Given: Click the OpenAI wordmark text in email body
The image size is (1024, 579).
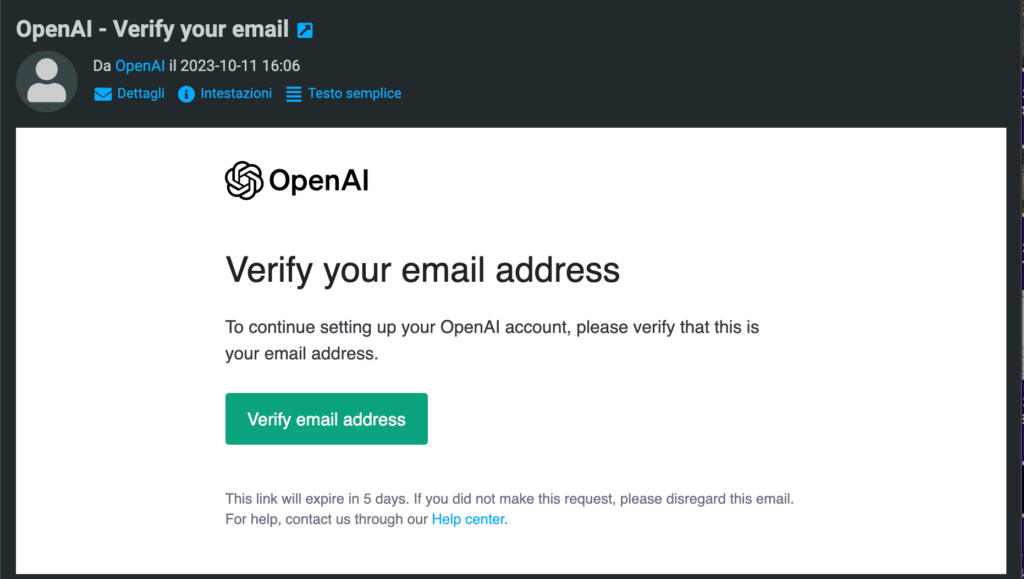Looking at the screenshot, I should click(x=319, y=181).
